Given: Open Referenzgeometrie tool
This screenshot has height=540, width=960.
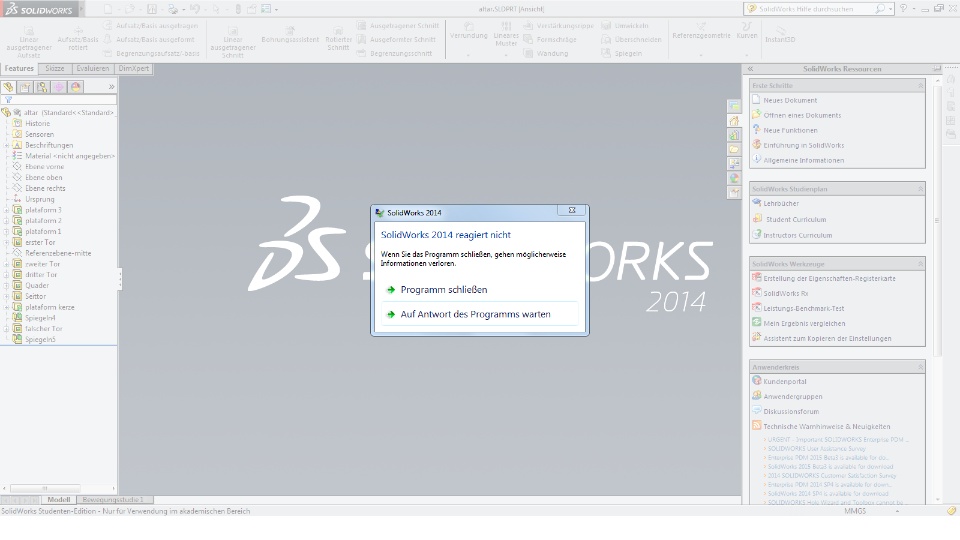Looking at the screenshot, I should (701, 31).
